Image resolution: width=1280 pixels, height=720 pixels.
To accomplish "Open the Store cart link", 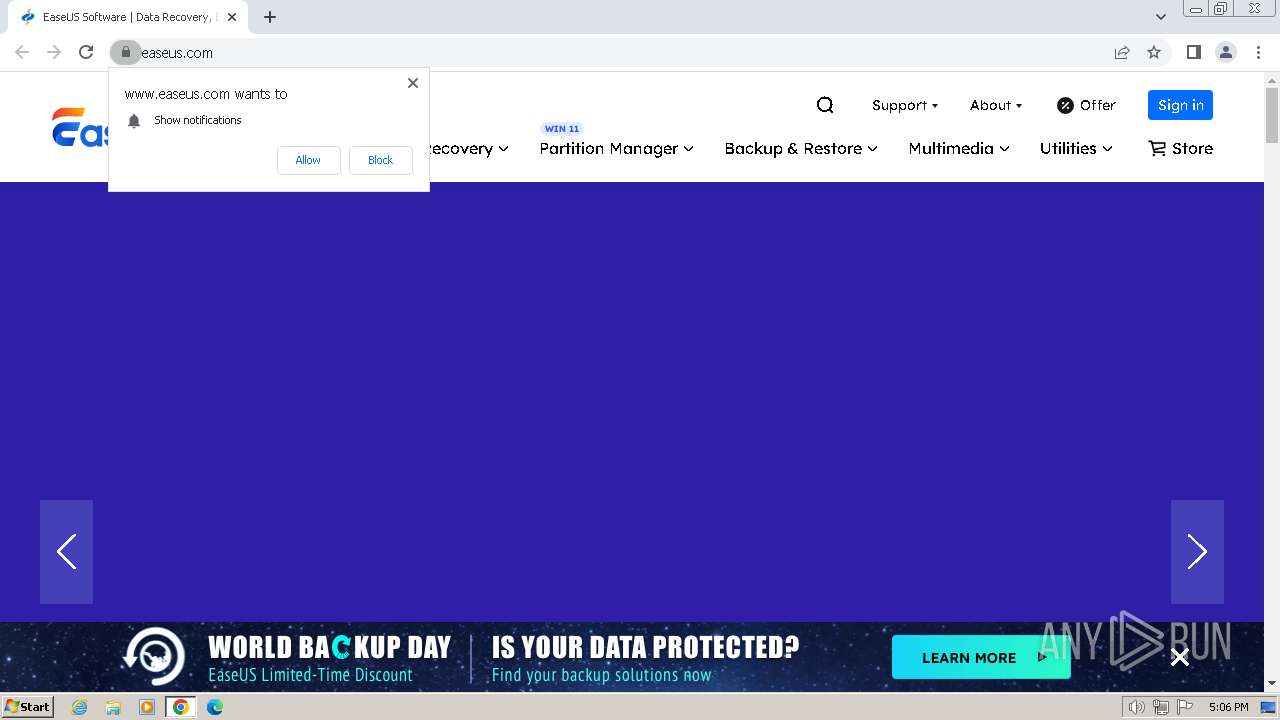I will coord(1180,148).
